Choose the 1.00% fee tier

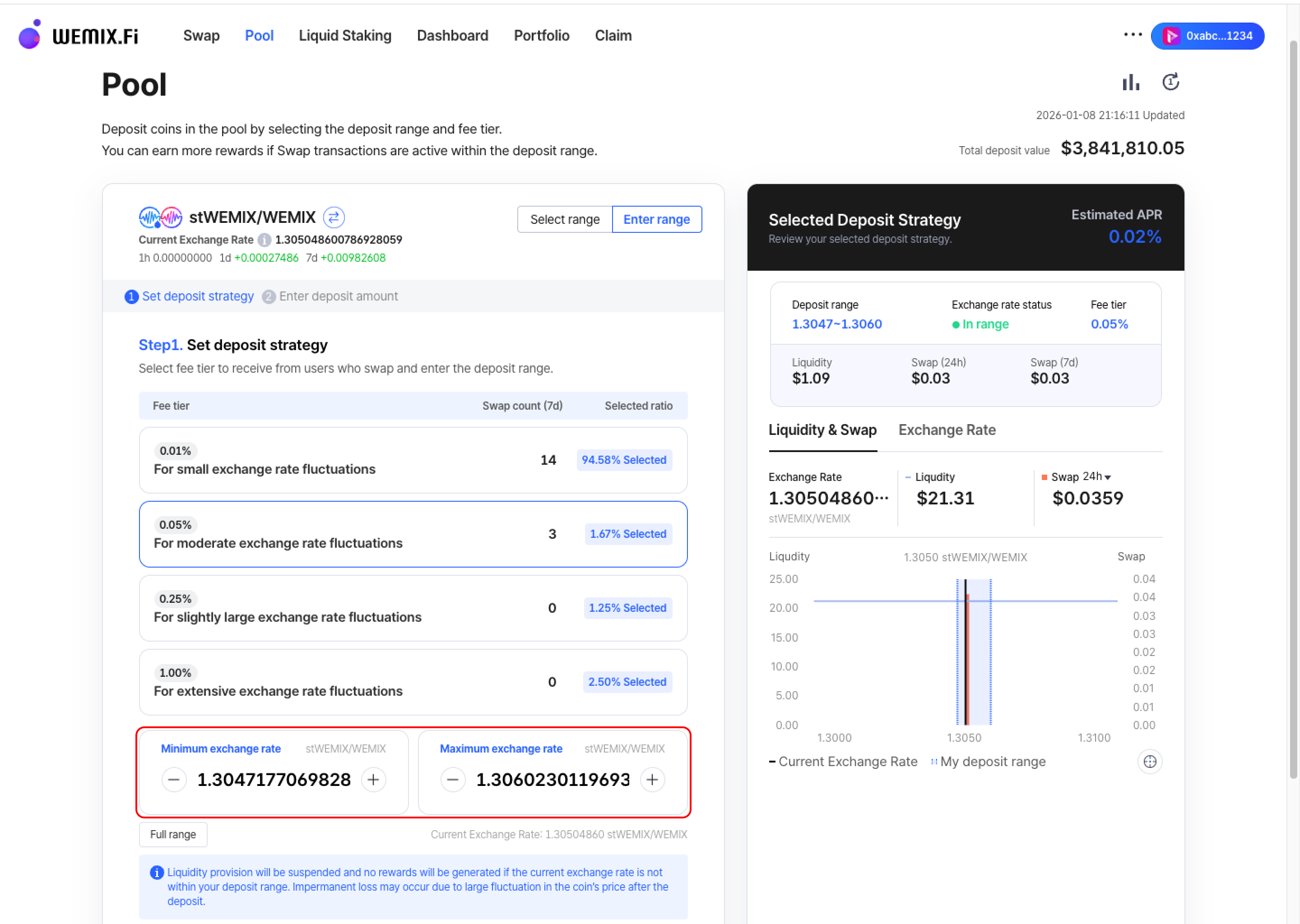coord(413,682)
